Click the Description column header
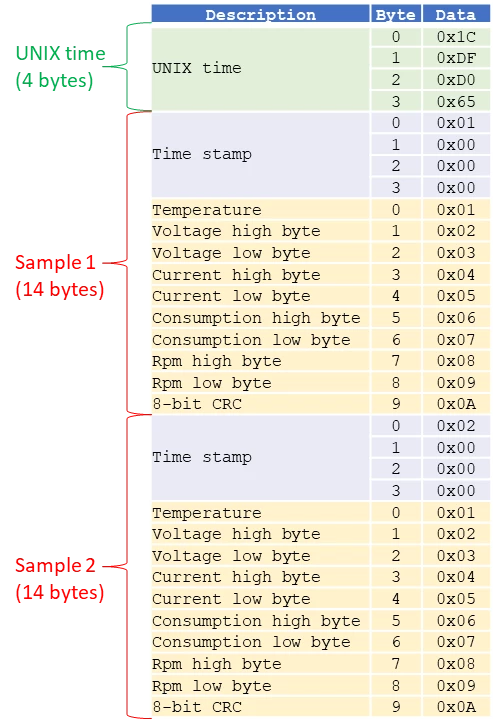 pos(261,14)
